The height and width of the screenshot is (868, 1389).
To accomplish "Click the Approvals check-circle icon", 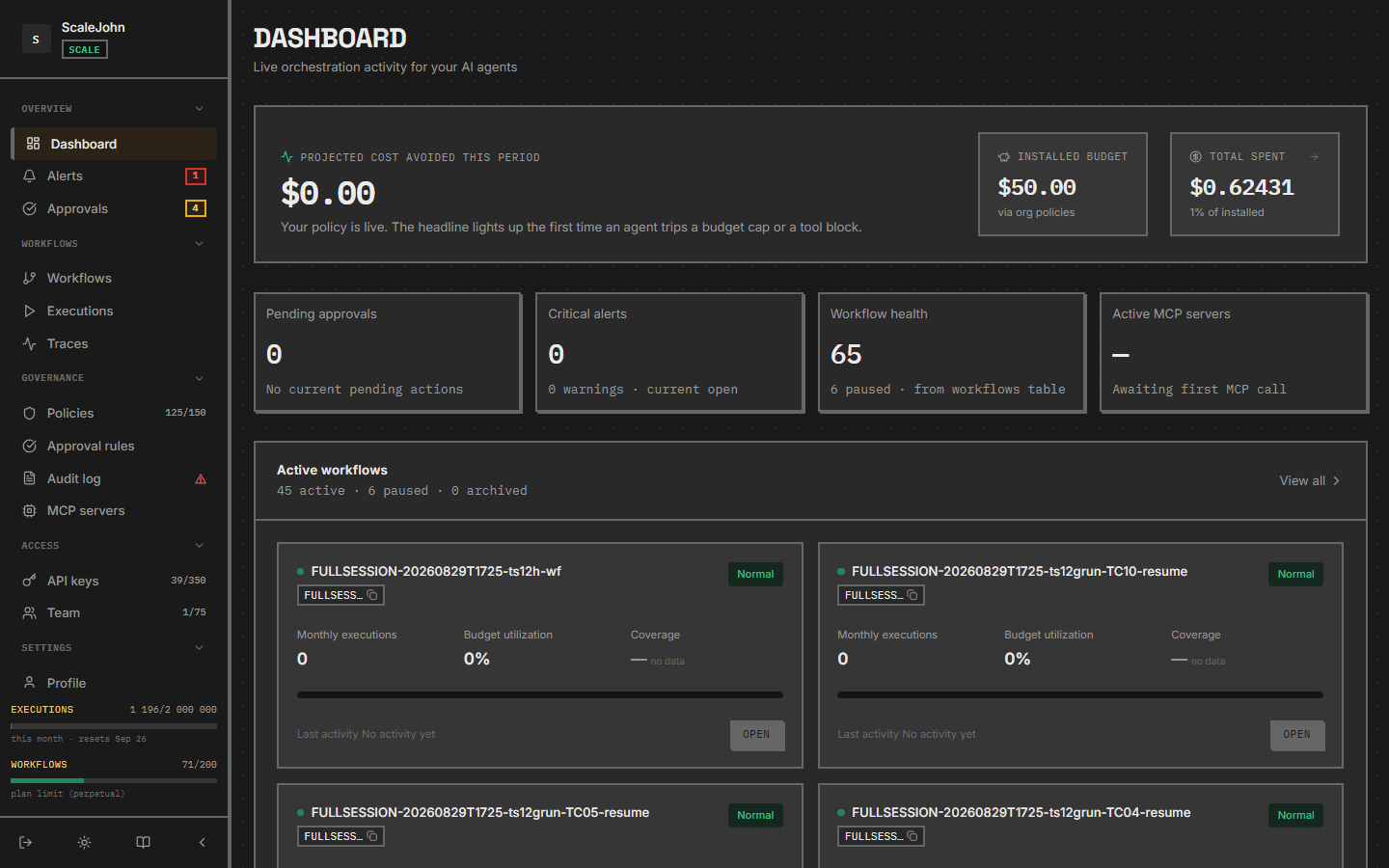I will coord(30,208).
